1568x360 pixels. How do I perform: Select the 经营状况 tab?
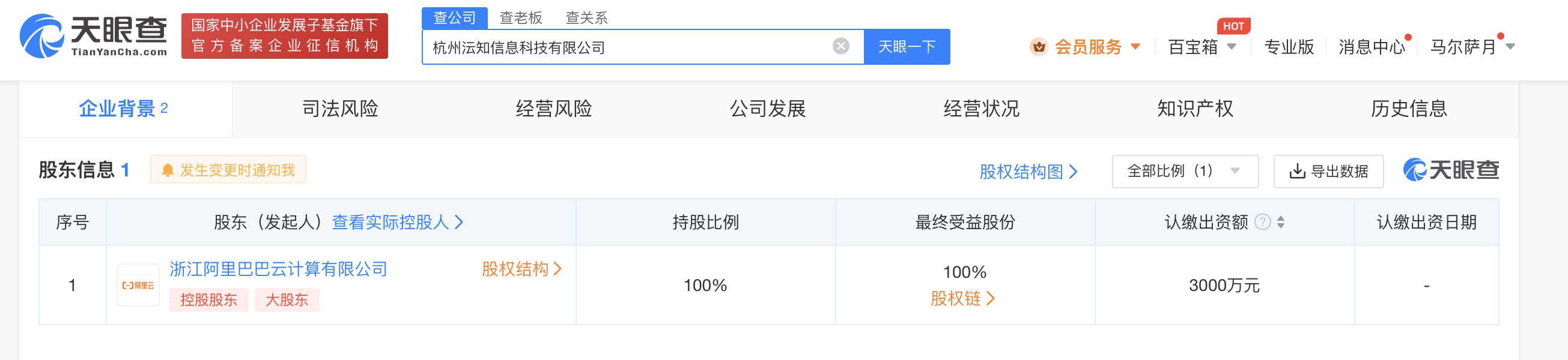pyautogui.click(x=981, y=109)
